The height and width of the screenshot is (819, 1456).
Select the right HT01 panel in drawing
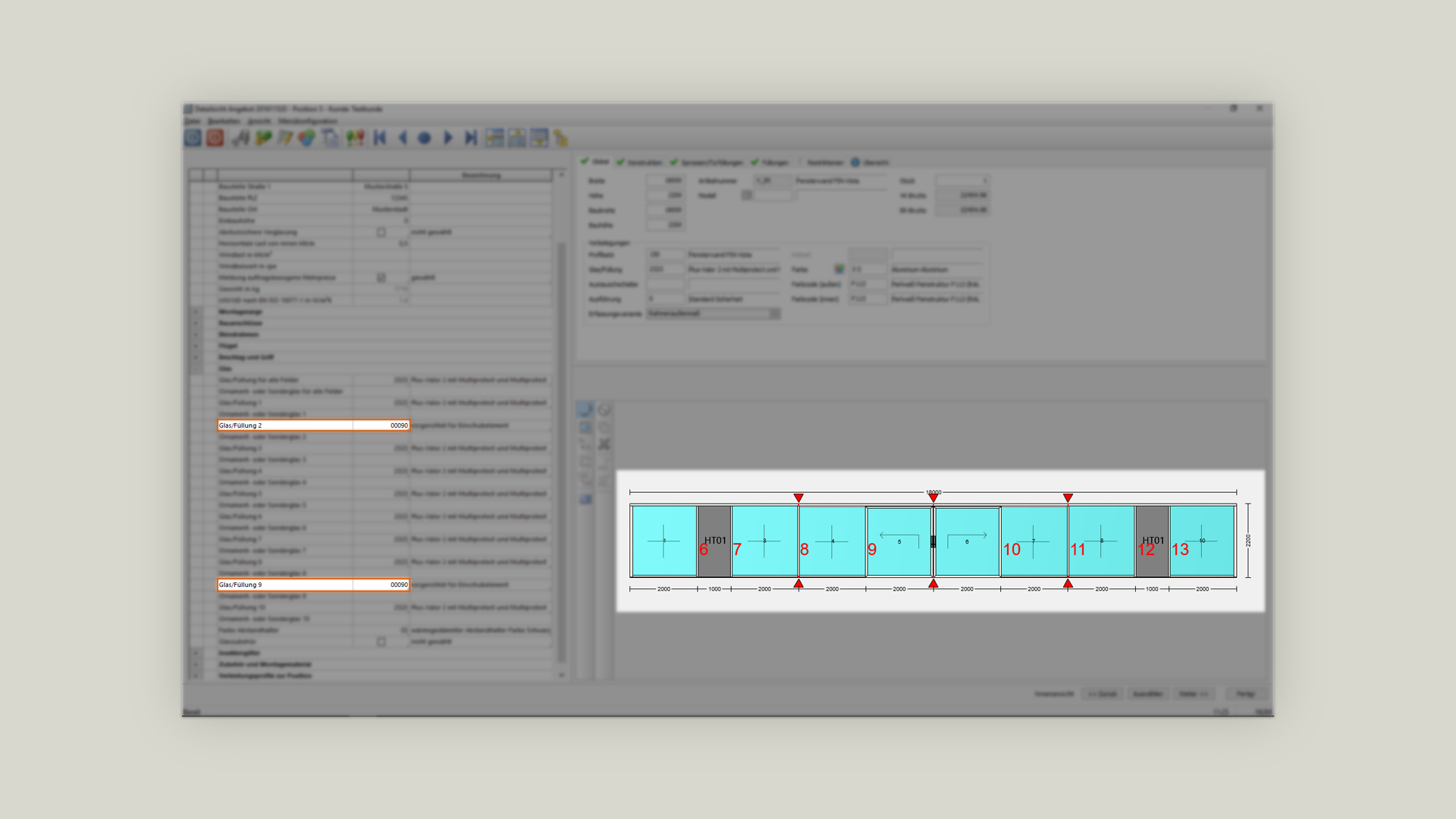click(x=1152, y=541)
